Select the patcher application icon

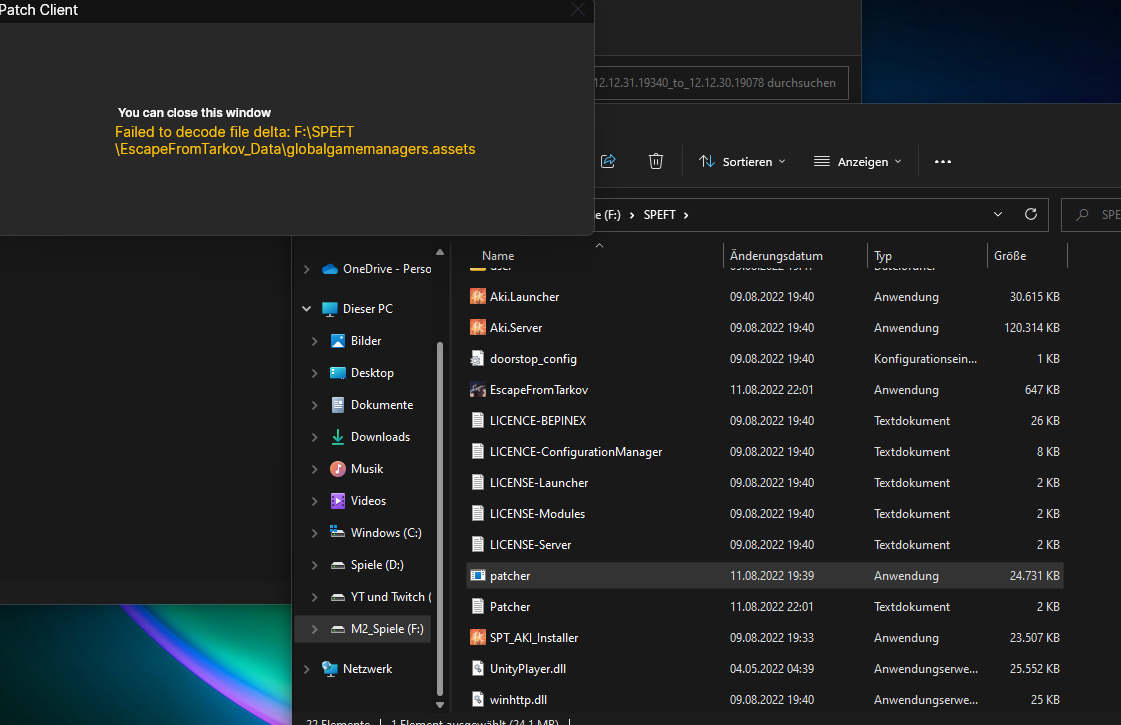click(x=478, y=576)
